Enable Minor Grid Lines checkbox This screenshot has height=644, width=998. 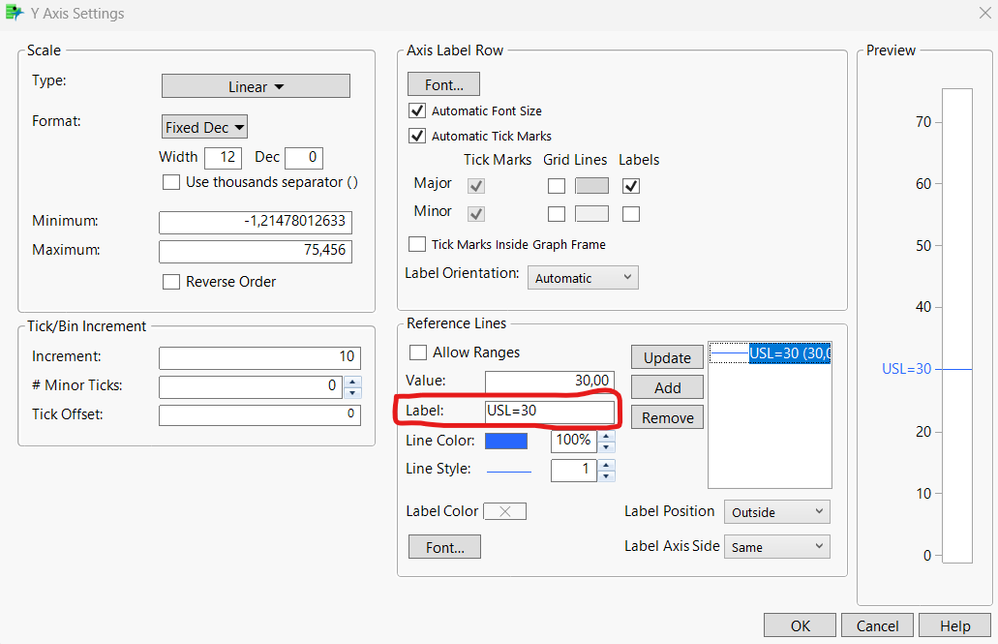point(556,214)
